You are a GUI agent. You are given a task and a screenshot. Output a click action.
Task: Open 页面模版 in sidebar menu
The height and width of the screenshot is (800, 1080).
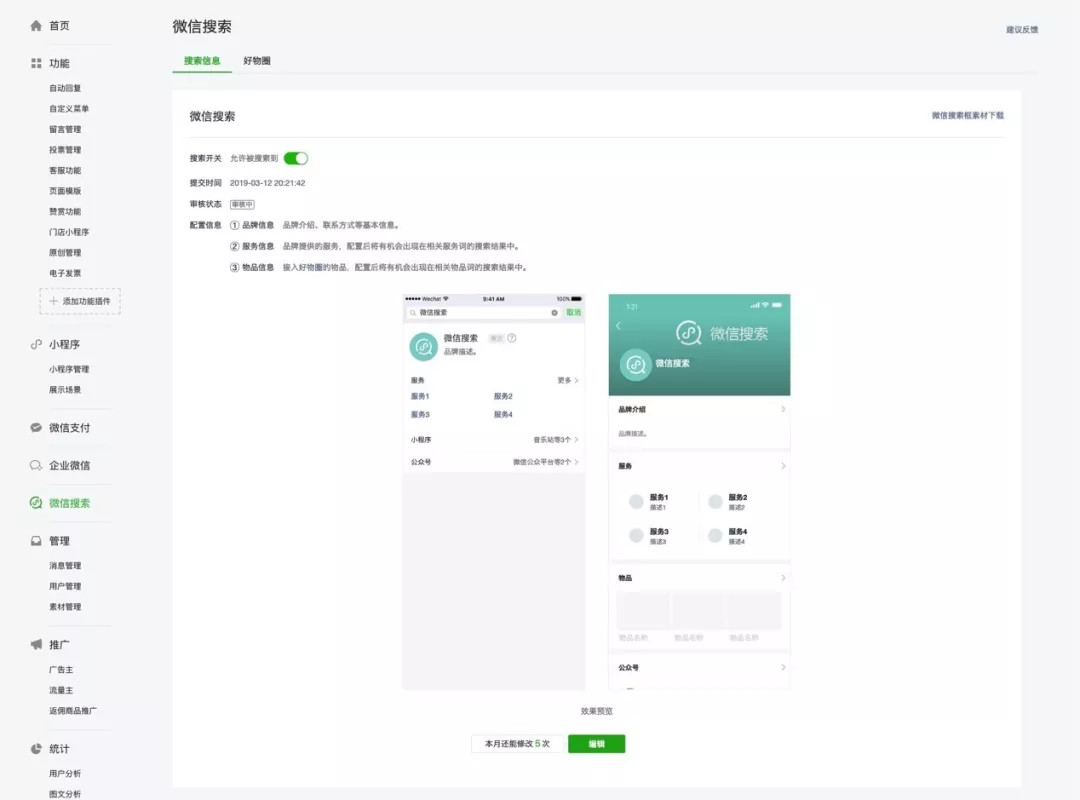coord(65,191)
